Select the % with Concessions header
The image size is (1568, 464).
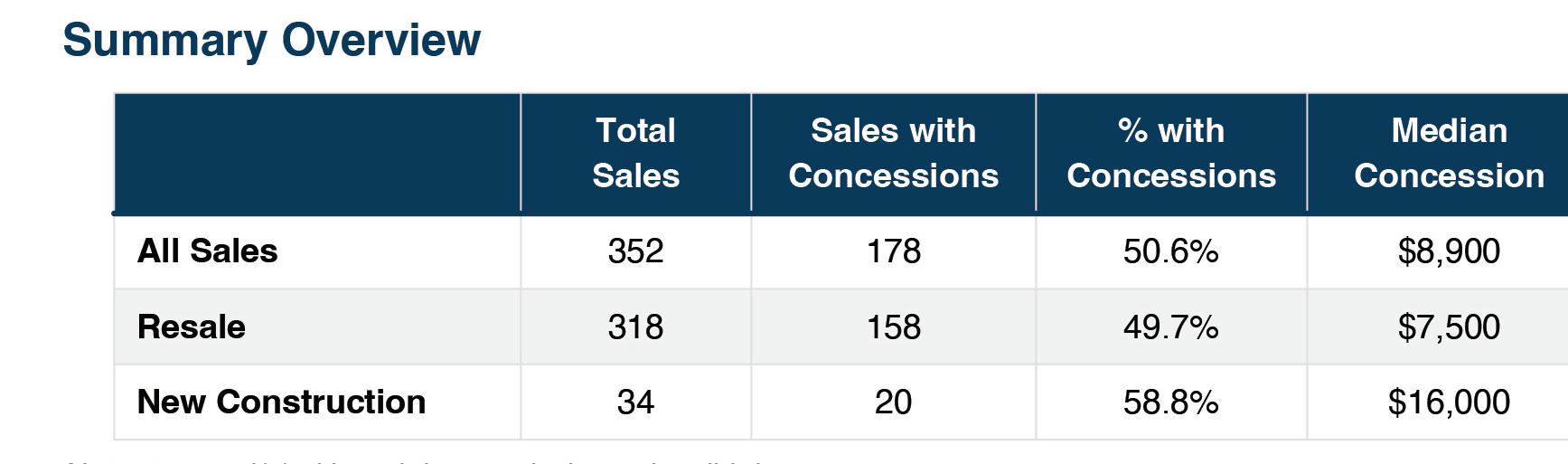tap(1170, 153)
